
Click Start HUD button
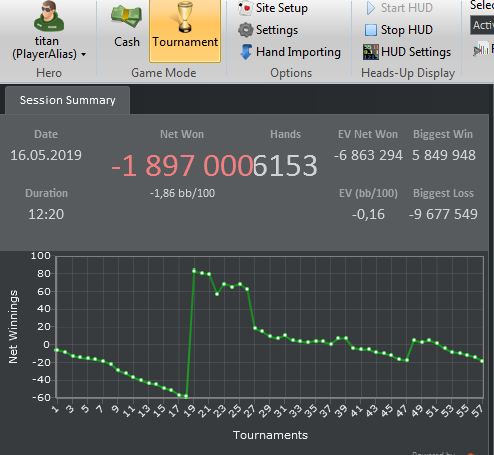[x=399, y=8]
